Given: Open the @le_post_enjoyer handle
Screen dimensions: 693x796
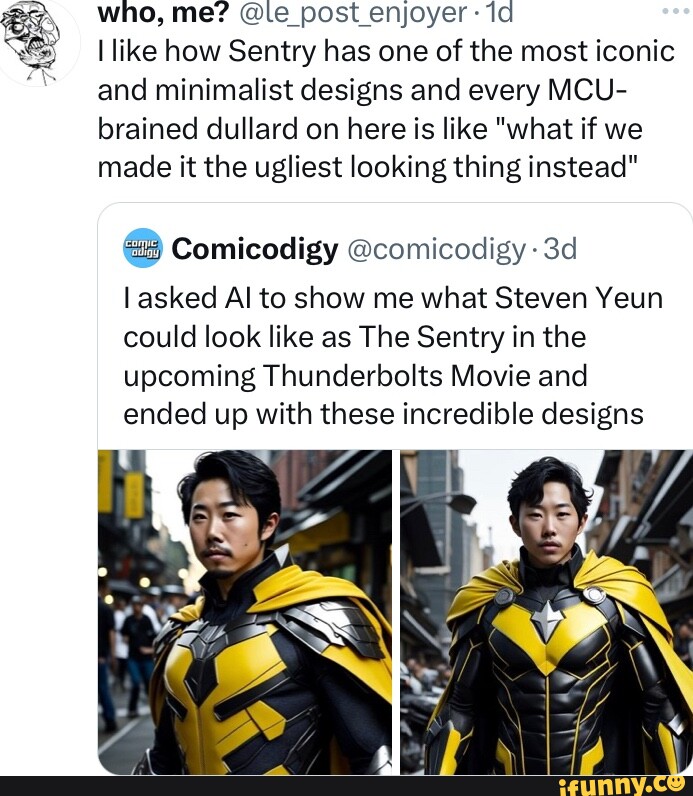Looking at the screenshot, I should (351, 14).
